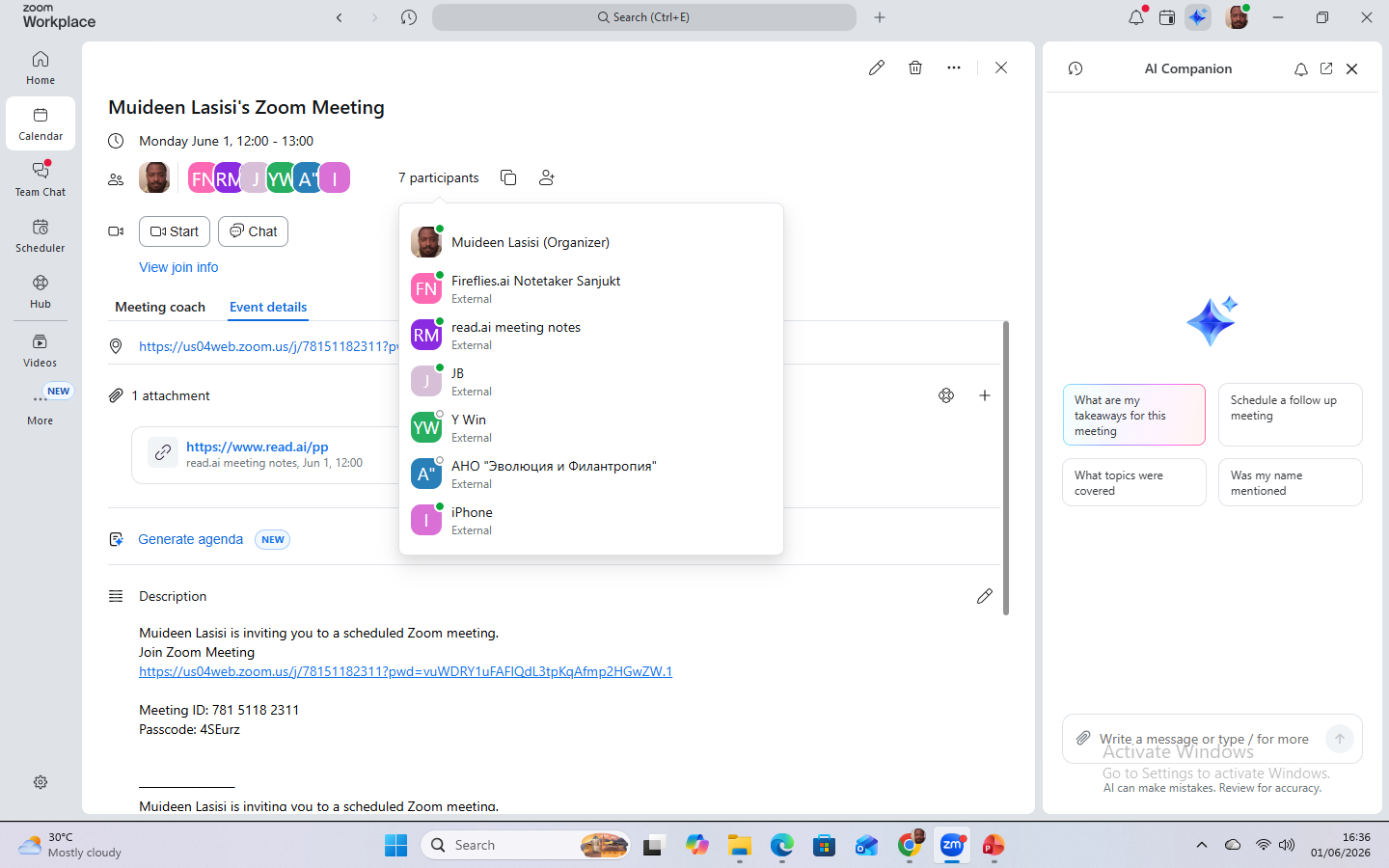Open Zoom settings gear icon
Screen dimensions: 1389x868
point(41,782)
